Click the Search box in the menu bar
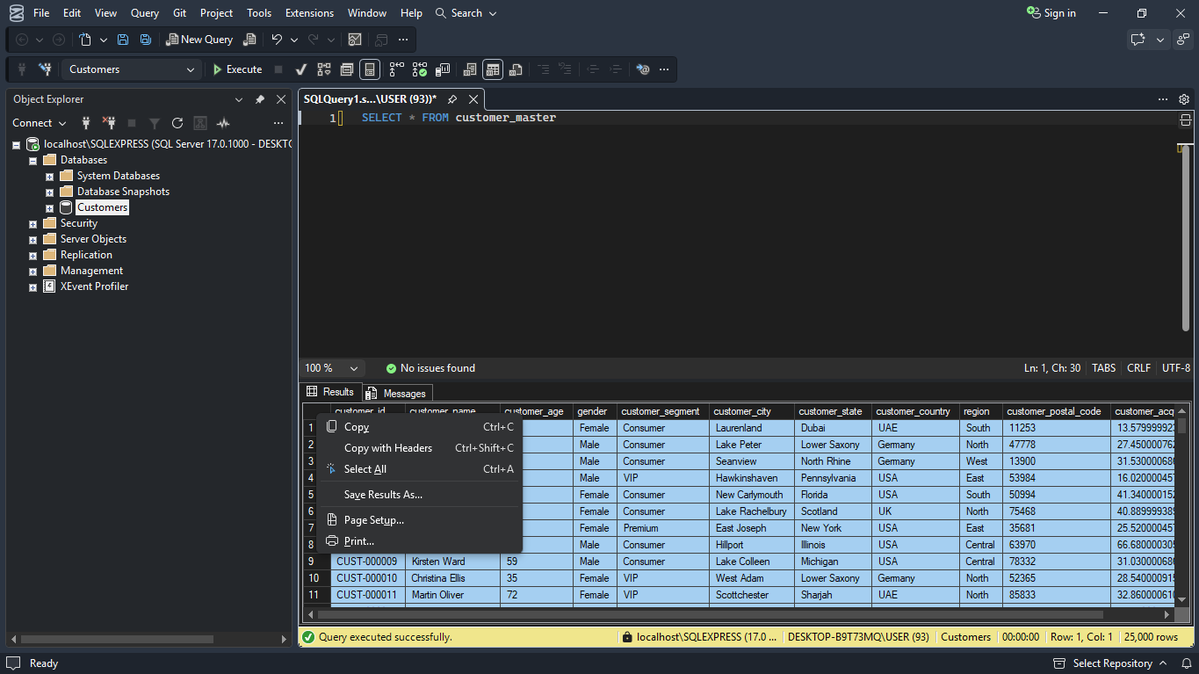This screenshot has width=1199, height=674. (466, 13)
